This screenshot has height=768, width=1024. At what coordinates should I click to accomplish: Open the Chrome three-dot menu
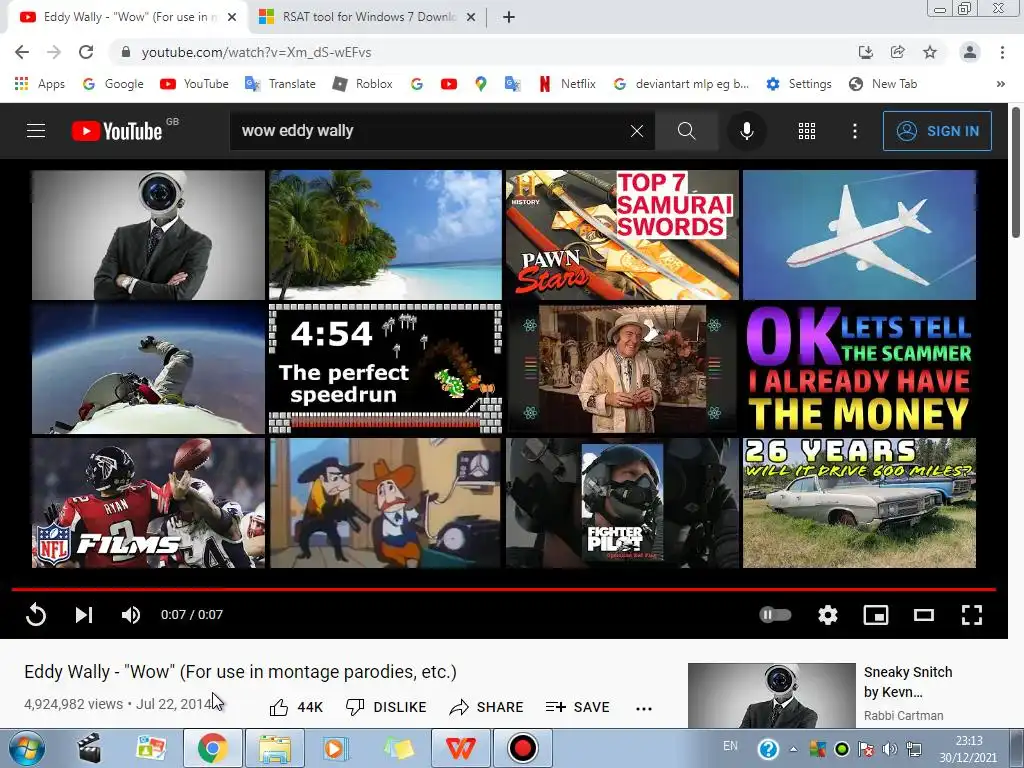[1002, 52]
